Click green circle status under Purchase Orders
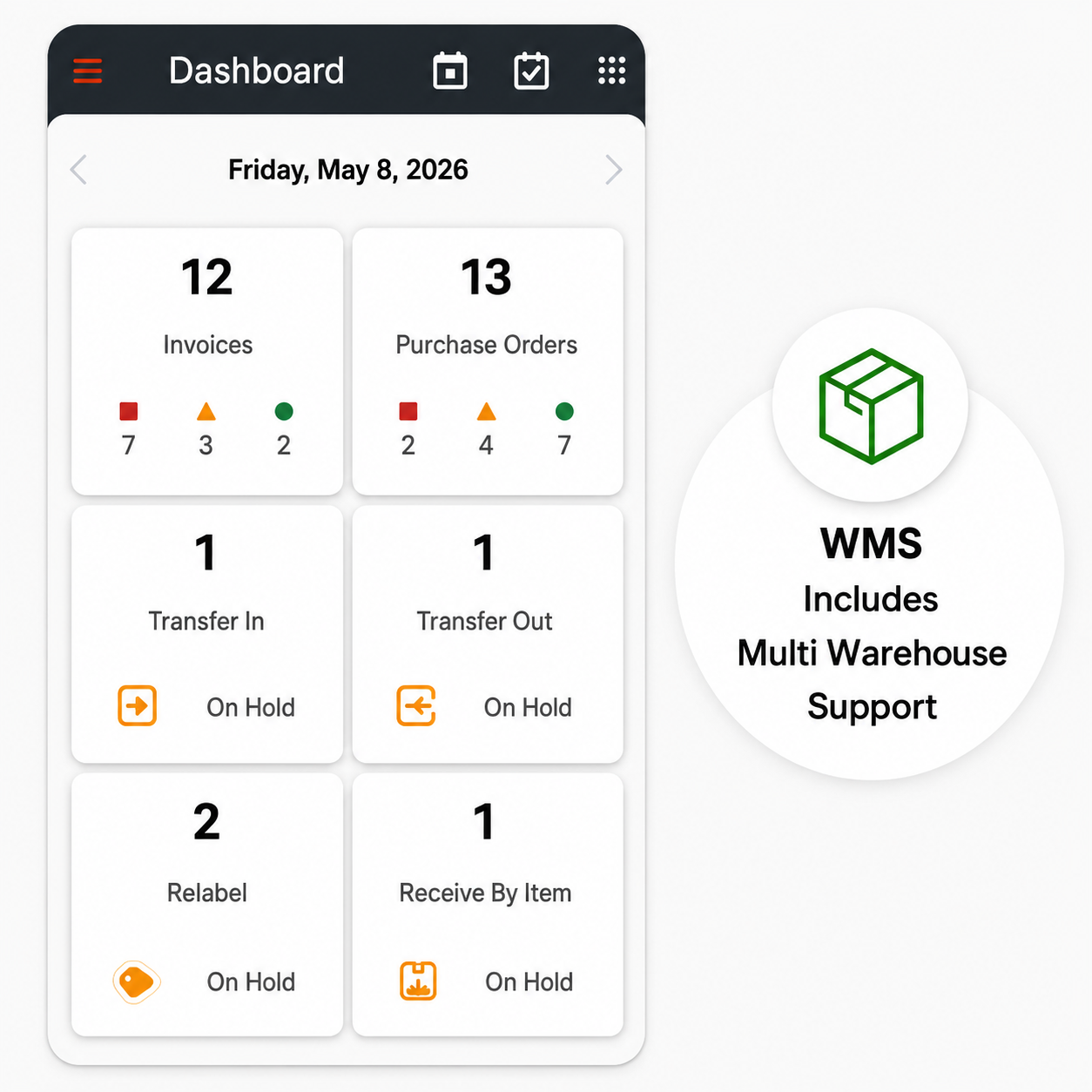Image resolution: width=1092 pixels, height=1092 pixels. pos(564,411)
